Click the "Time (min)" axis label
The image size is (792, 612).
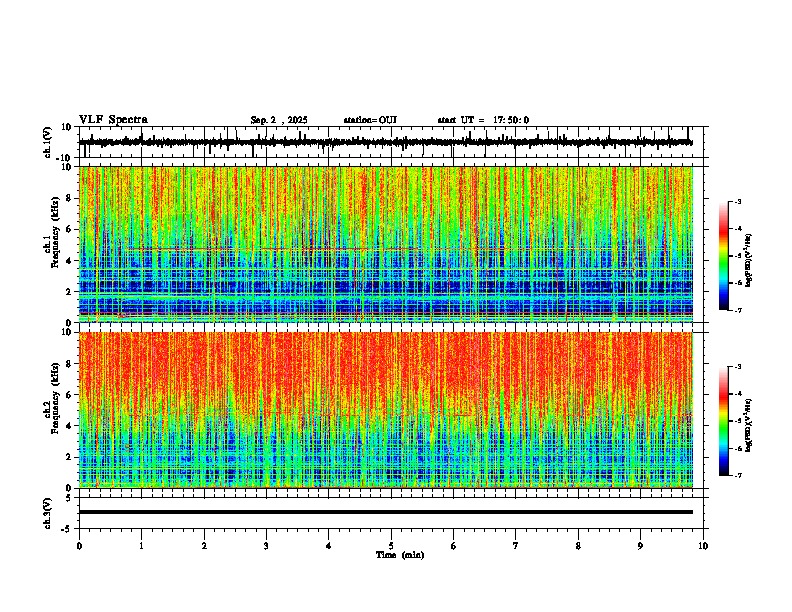[400, 555]
